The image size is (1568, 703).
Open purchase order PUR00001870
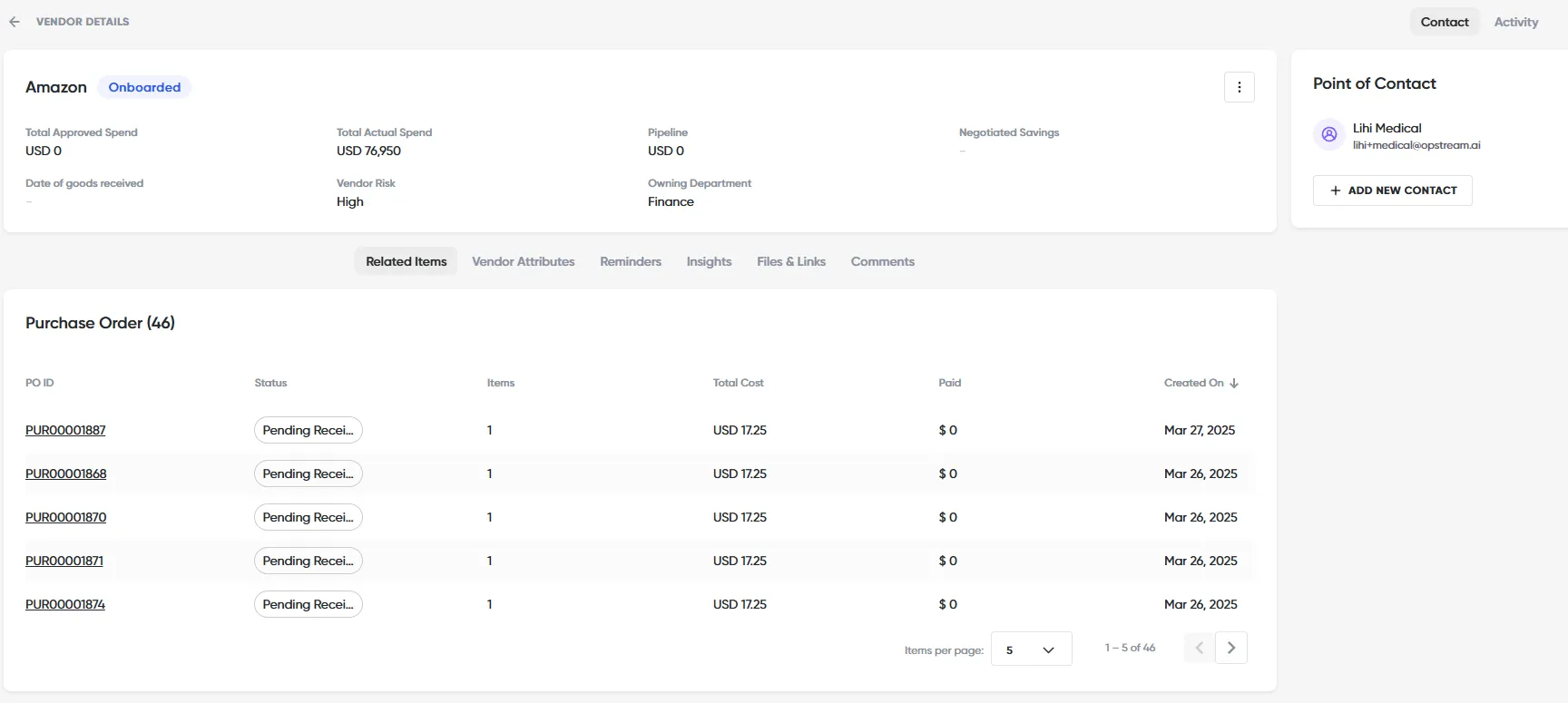pyautogui.click(x=65, y=517)
